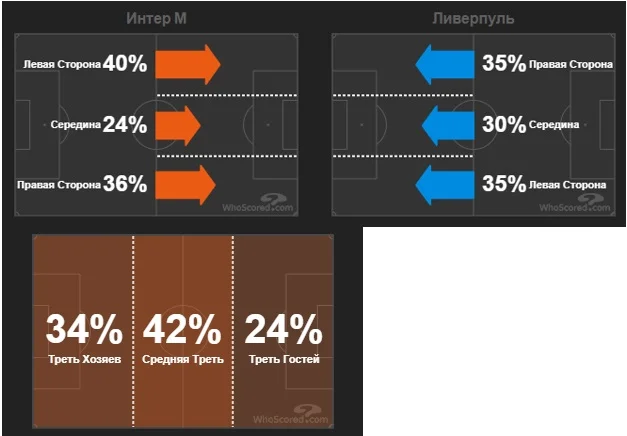The image size is (627, 436).
Task: Click Inter's Левая Сторона label
Action: (x=62, y=65)
